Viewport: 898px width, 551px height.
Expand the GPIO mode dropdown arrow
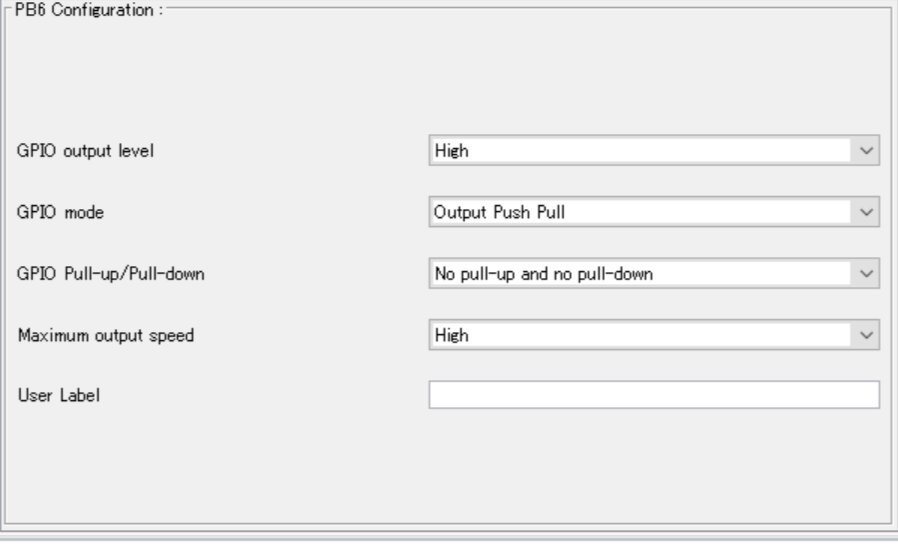tap(866, 212)
